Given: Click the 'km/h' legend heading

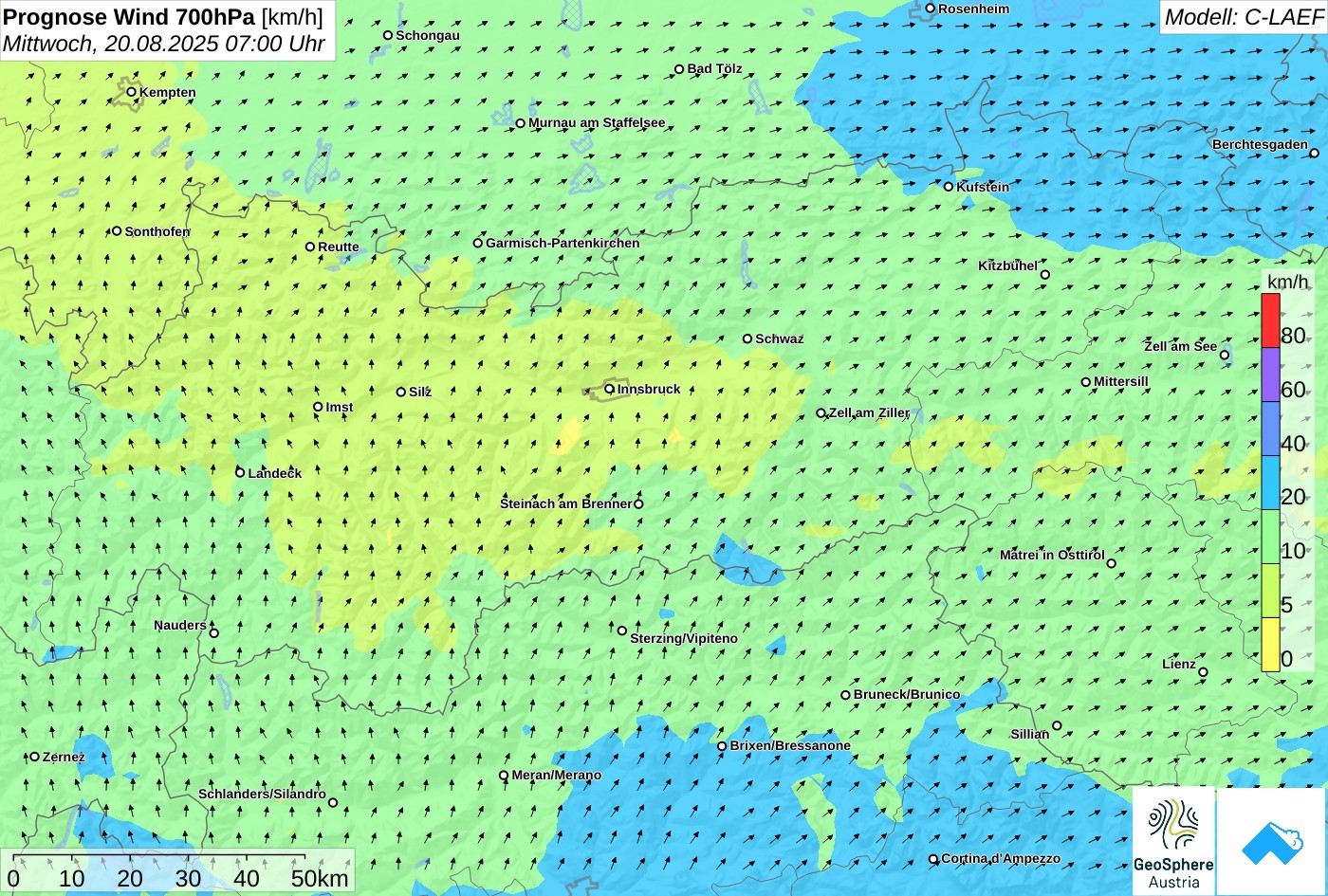Looking at the screenshot, I should point(1287,282).
